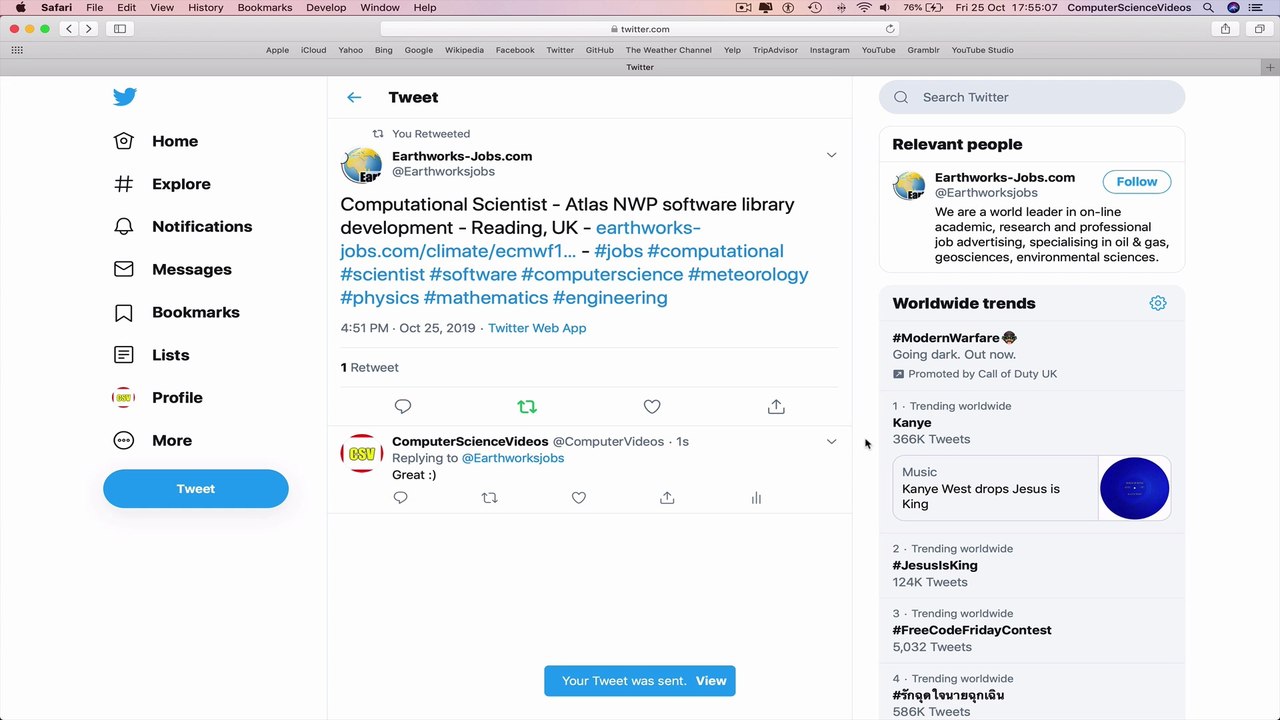Click Safari back navigation button
Image resolution: width=1280 pixels, height=720 pixels.
[69, 29]
